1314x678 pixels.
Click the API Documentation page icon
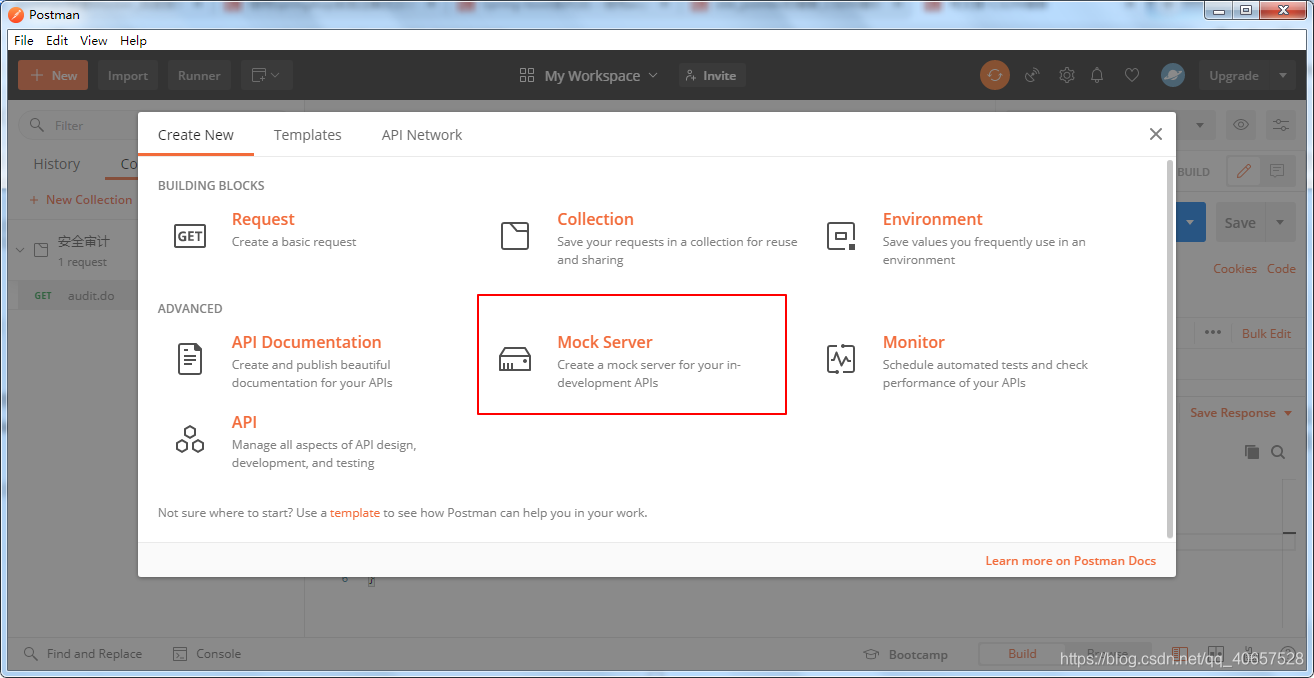click(x=190, y=358)
